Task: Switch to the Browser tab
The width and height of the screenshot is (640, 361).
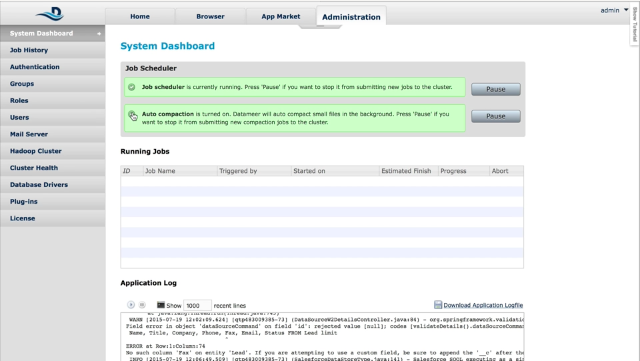Action: [210, 16]
